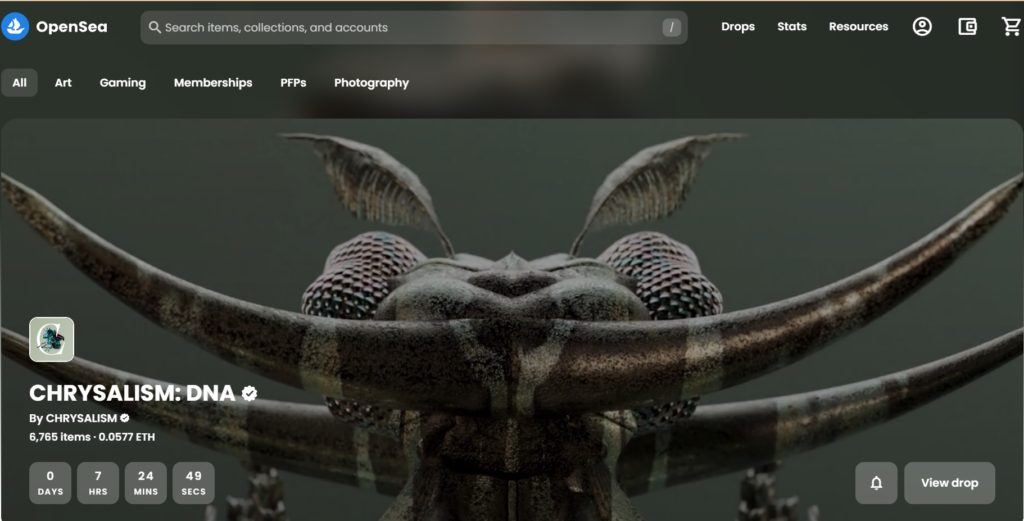The width and height of the screenshot is (1024, 521).
Task: Click the 6,765 items · 0.0577 ETH text
Action: pos(92,437)
